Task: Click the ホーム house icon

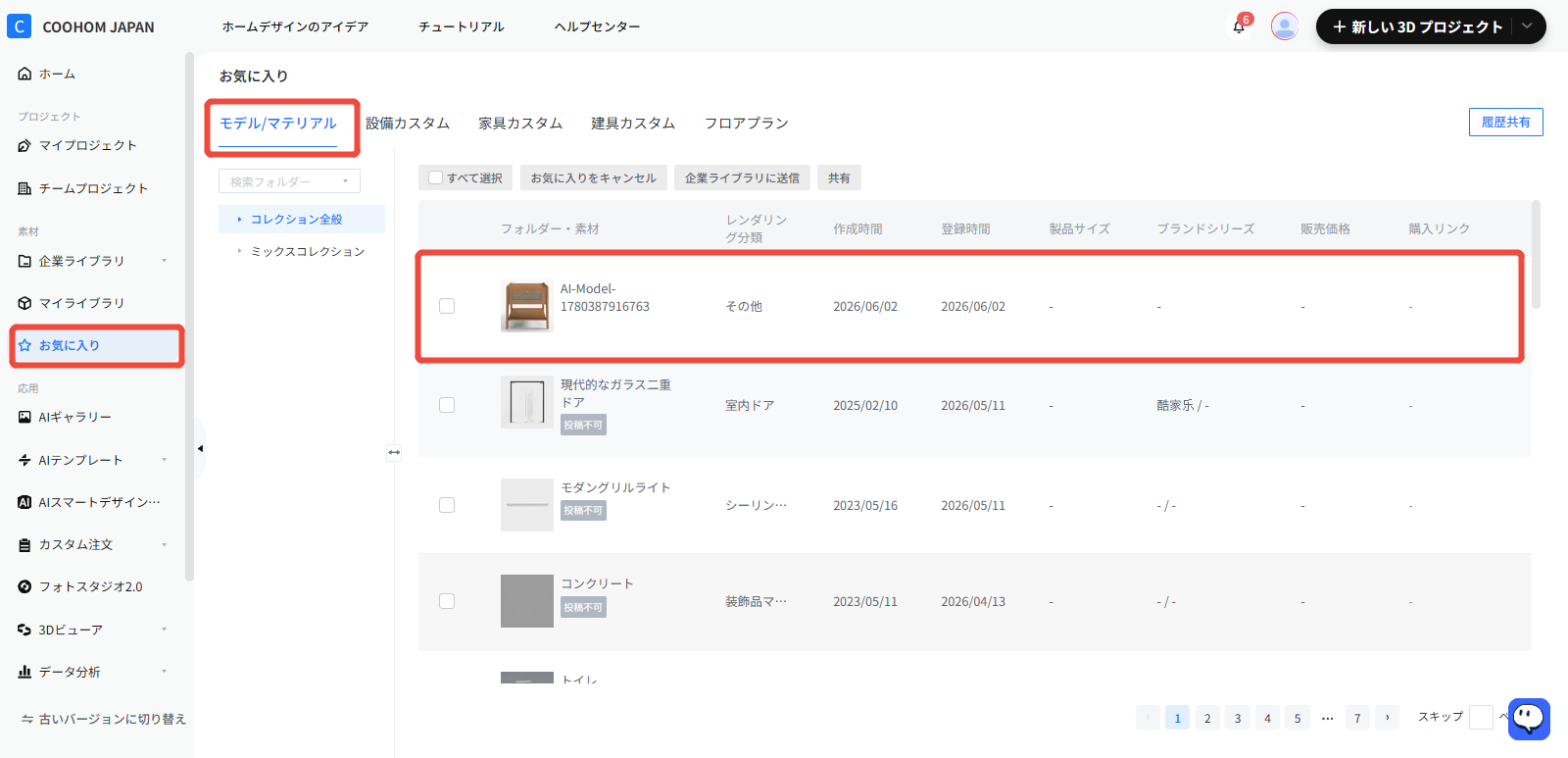Action: pos(24,74)
